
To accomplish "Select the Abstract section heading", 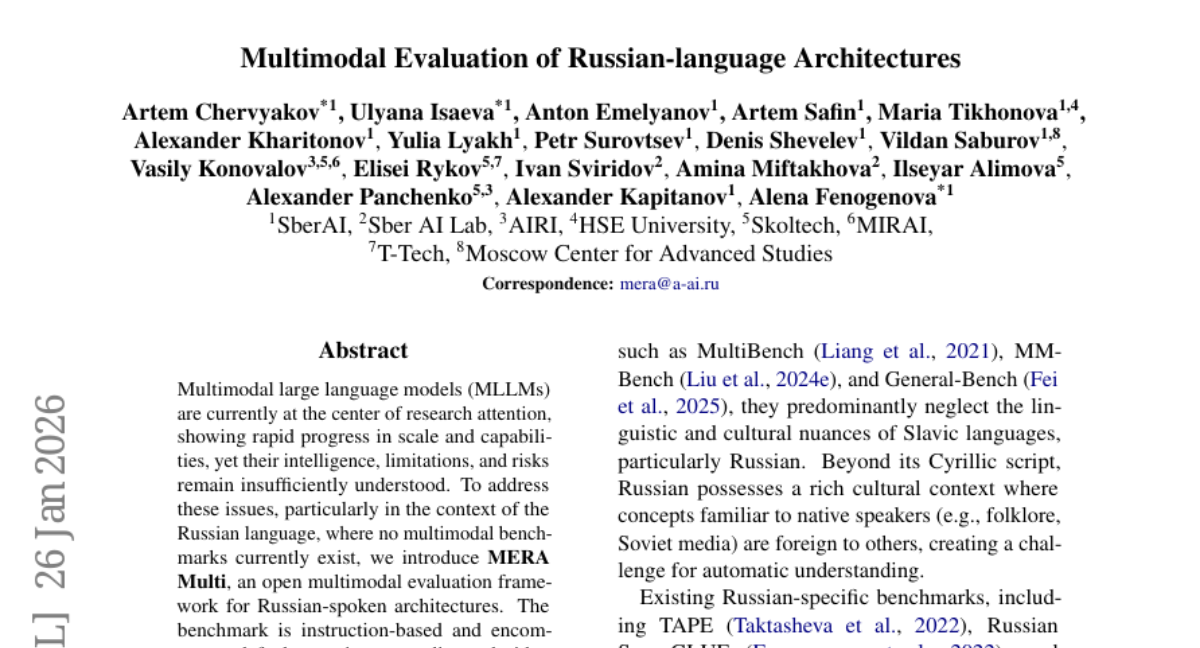I will [x=363, y=351].
